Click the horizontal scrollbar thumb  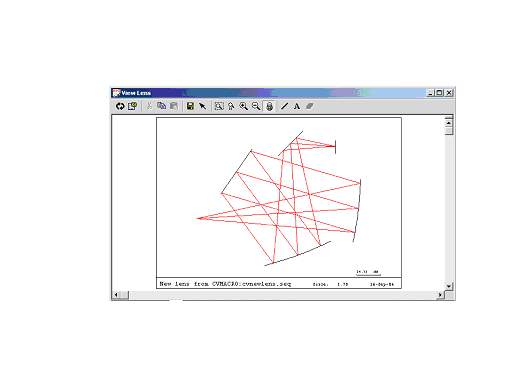124,295
